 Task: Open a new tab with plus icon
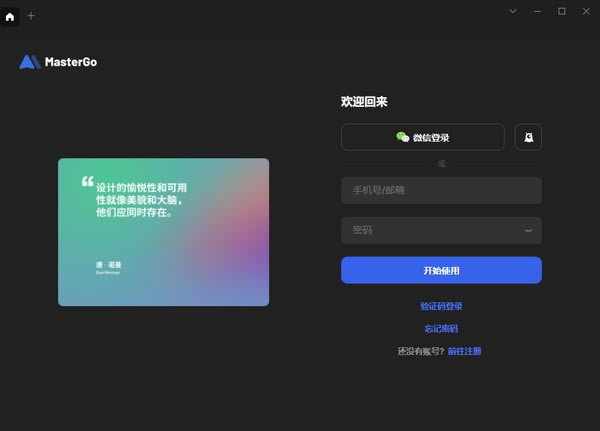point(31,16)
